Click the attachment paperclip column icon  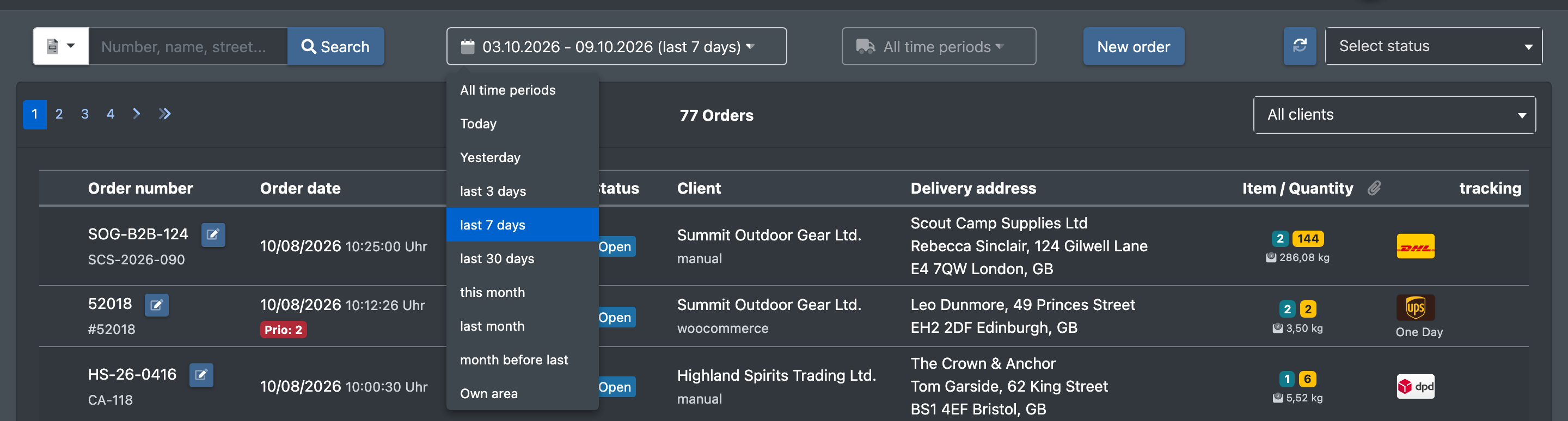[x=1374, y=188]
